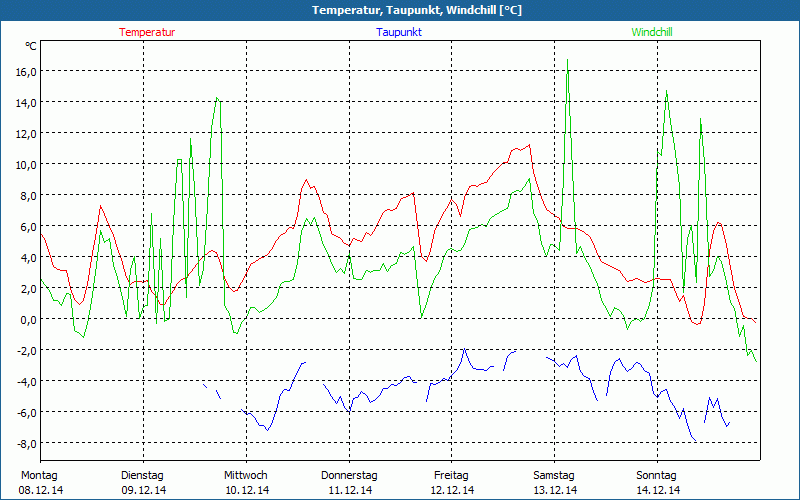Click the red temperature peak on Freitag evening
The height and width of the screenshot is (500, 800).
point(530,145)
